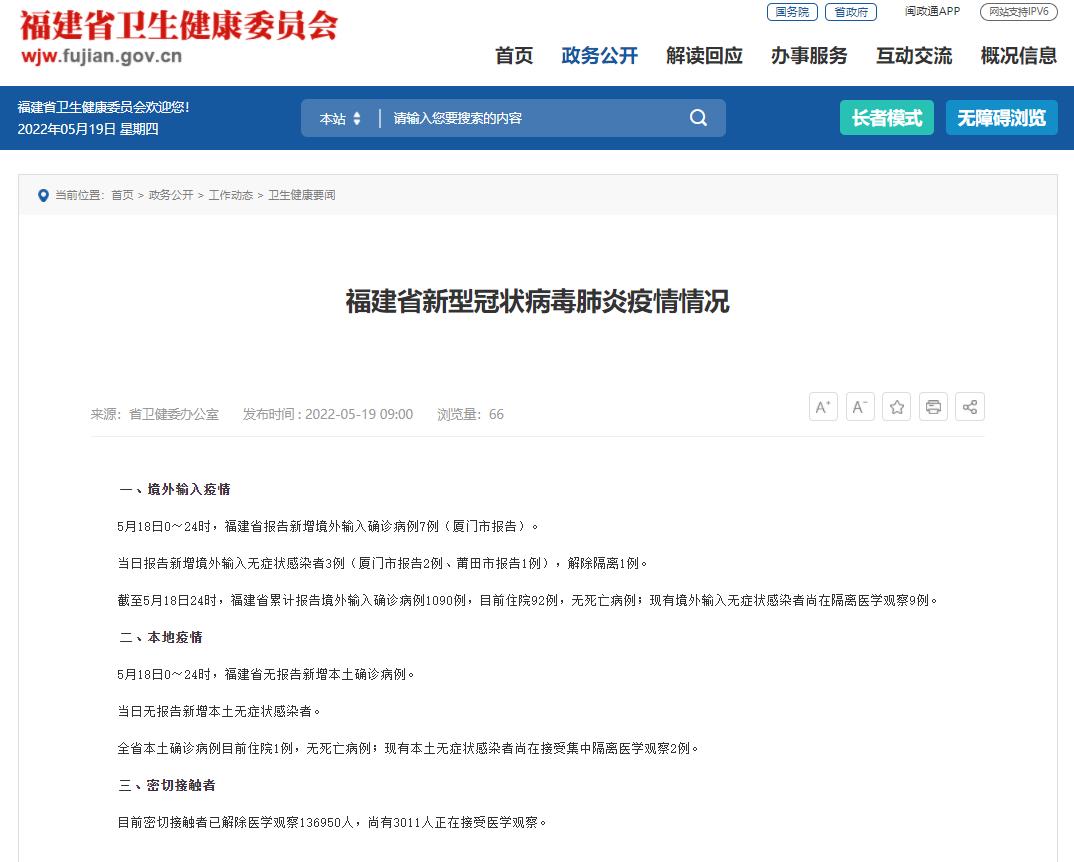Viewport: 1074px width, 862px height.
Task: Increase article font size with A+ icon
Action: (823, 407)
